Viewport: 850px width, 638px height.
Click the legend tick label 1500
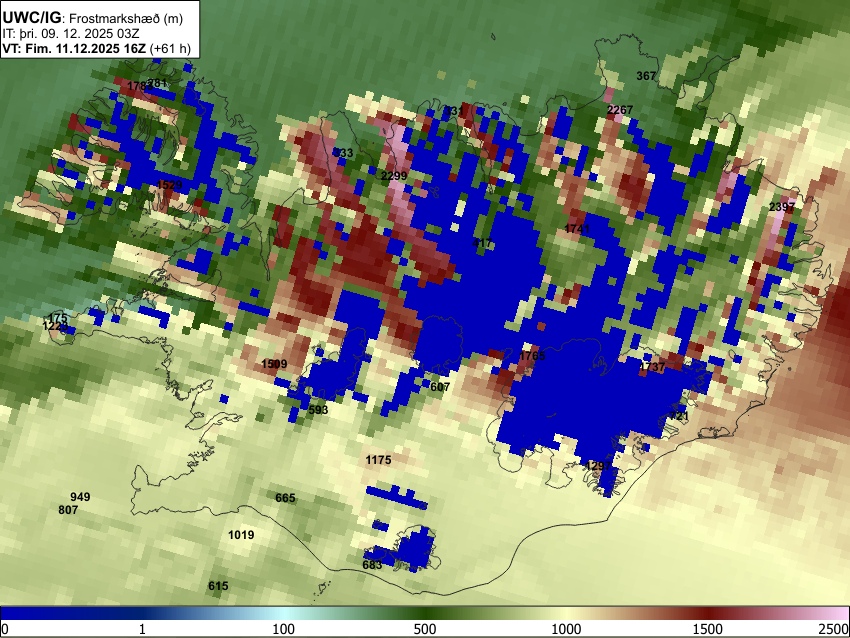pos(708,629)
